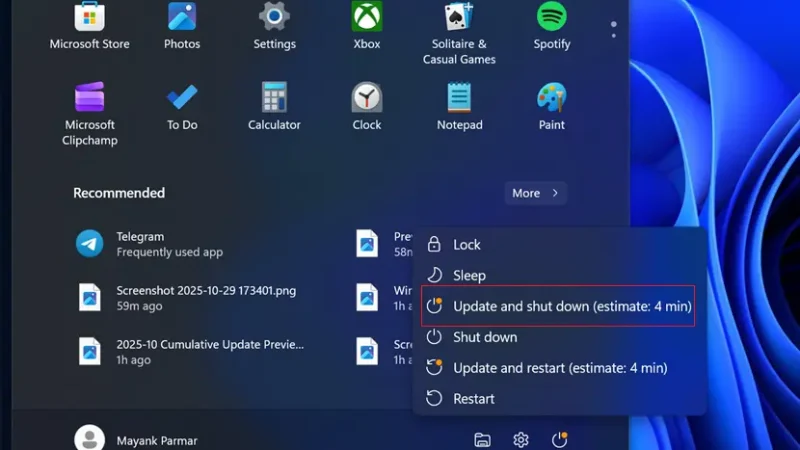
Task: Open Mayank Parmar user account menu
Action: pyautogui.click(x=136, y=440)
